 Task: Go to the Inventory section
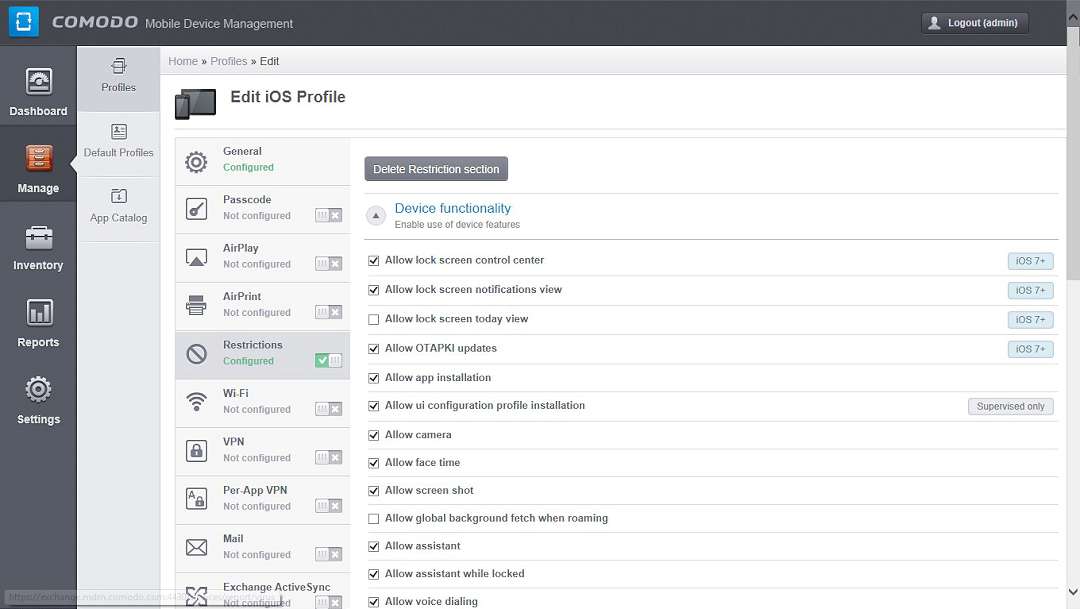[38, 248]
